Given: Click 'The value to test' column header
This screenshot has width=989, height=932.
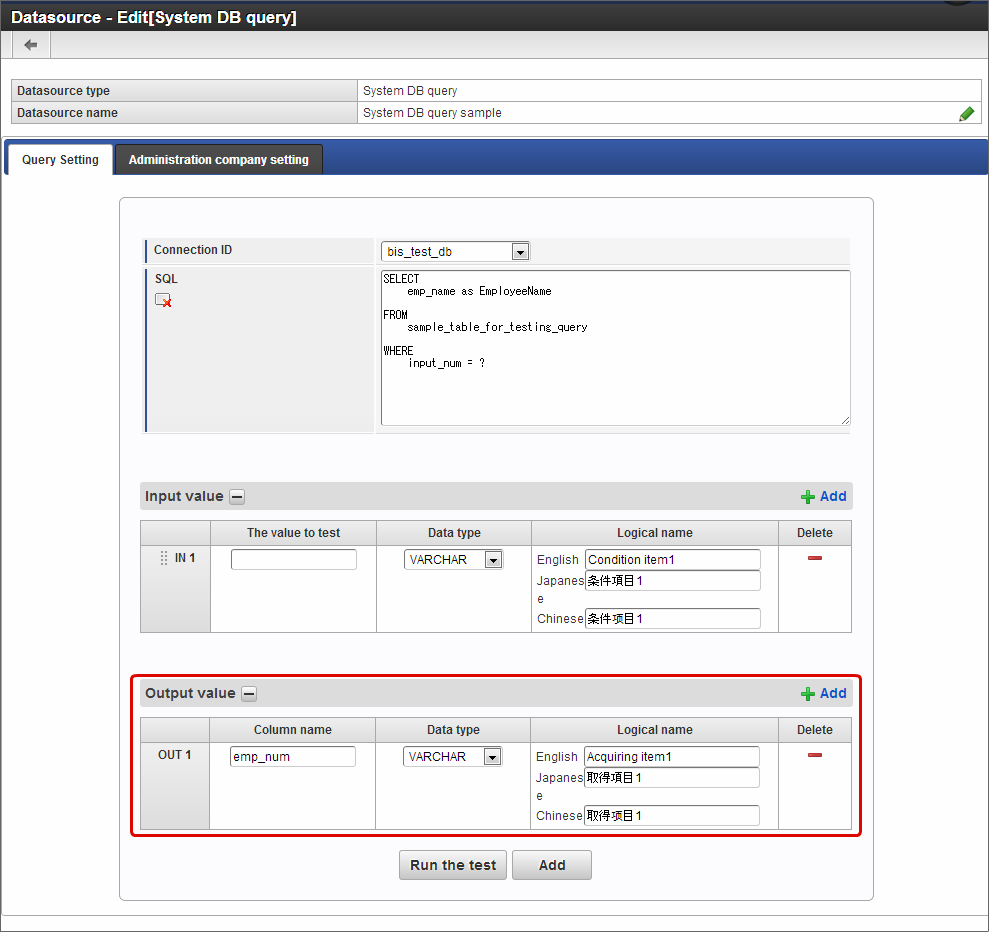Looking at the screenshot, I should tap(293, 533).
